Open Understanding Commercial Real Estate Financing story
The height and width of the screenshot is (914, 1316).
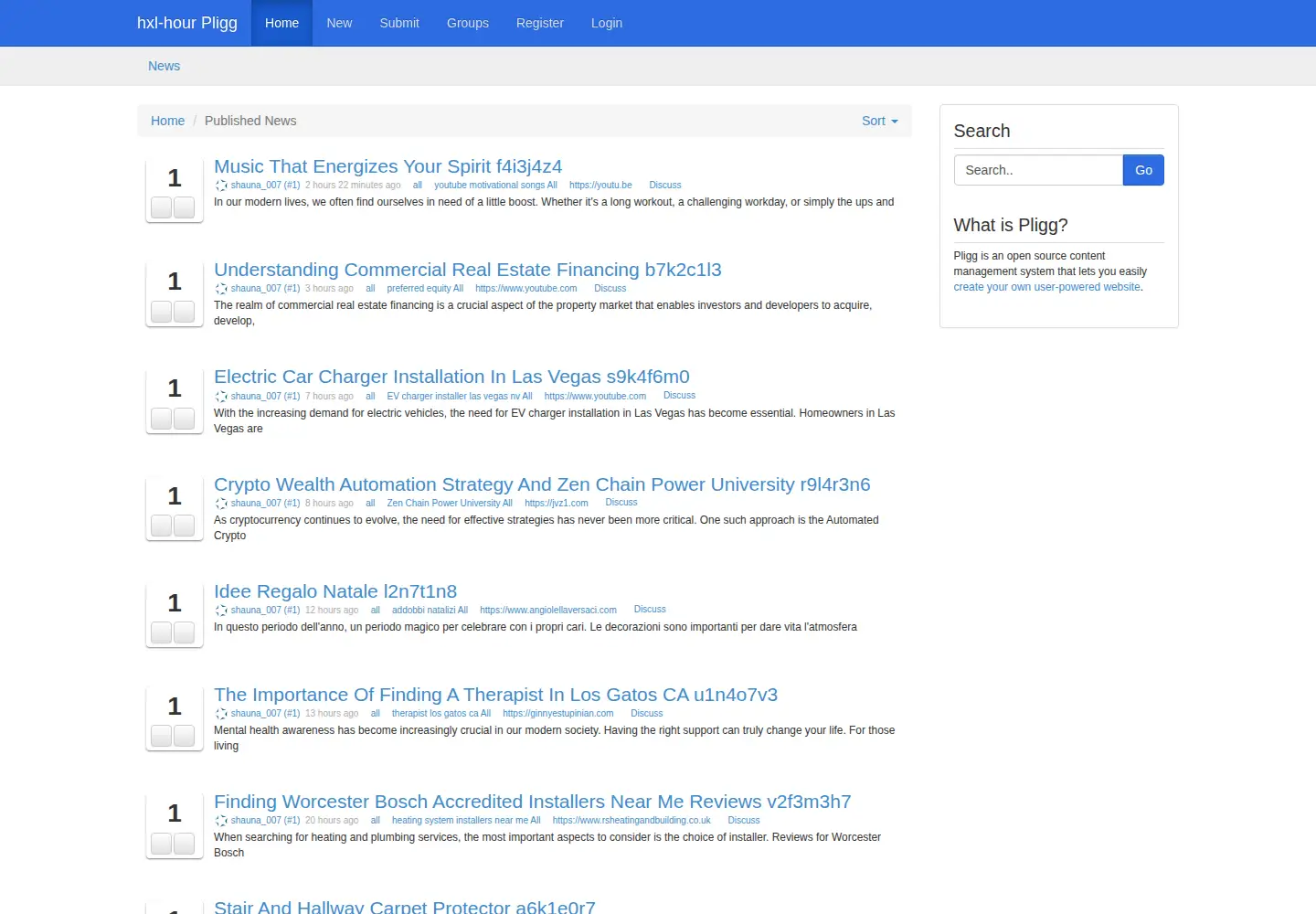[x=468, y=270]
